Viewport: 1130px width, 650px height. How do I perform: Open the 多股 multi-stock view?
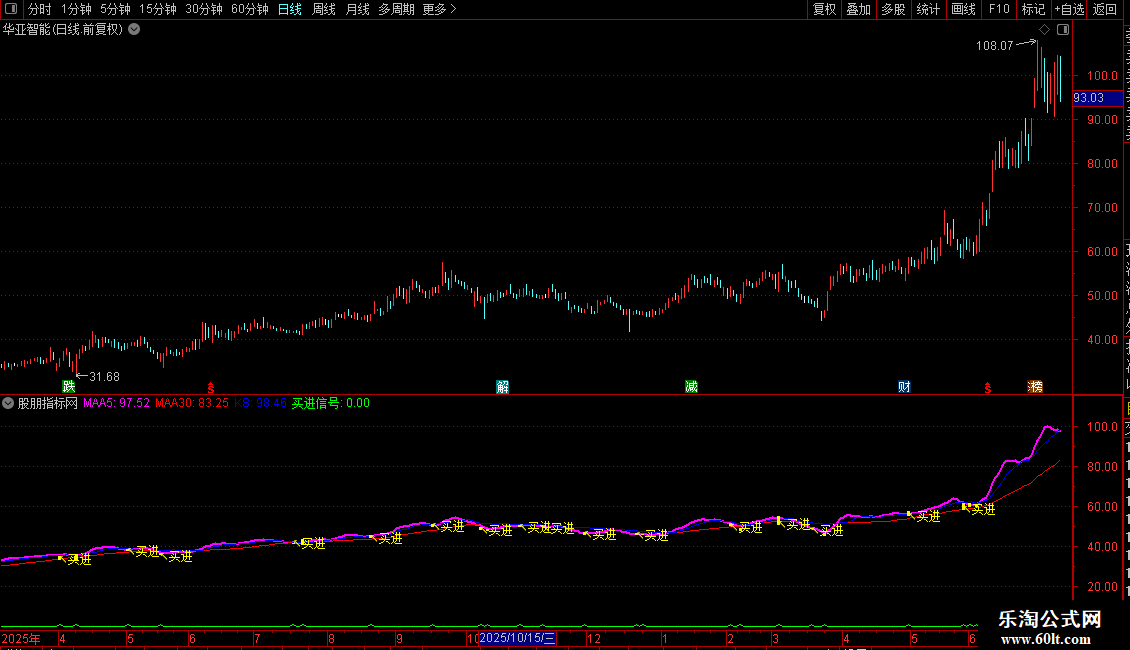(x=893, y=9)
